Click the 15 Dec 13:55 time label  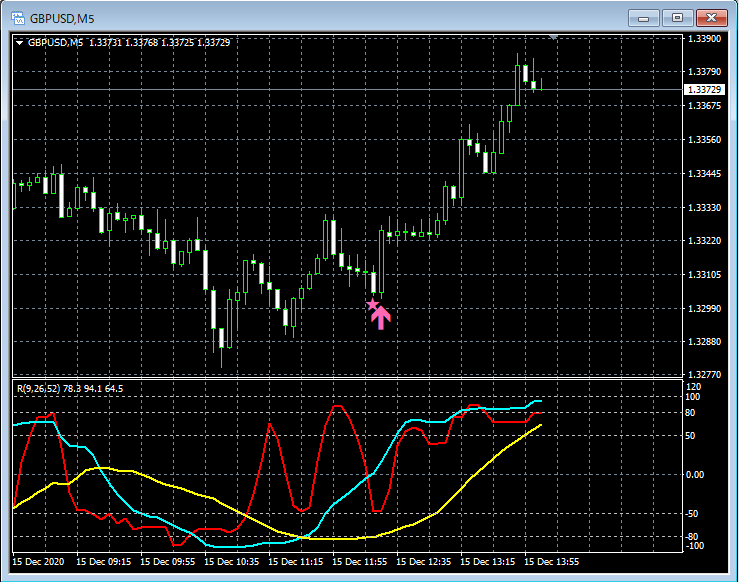pyautogui.click(x=552, y=562)
